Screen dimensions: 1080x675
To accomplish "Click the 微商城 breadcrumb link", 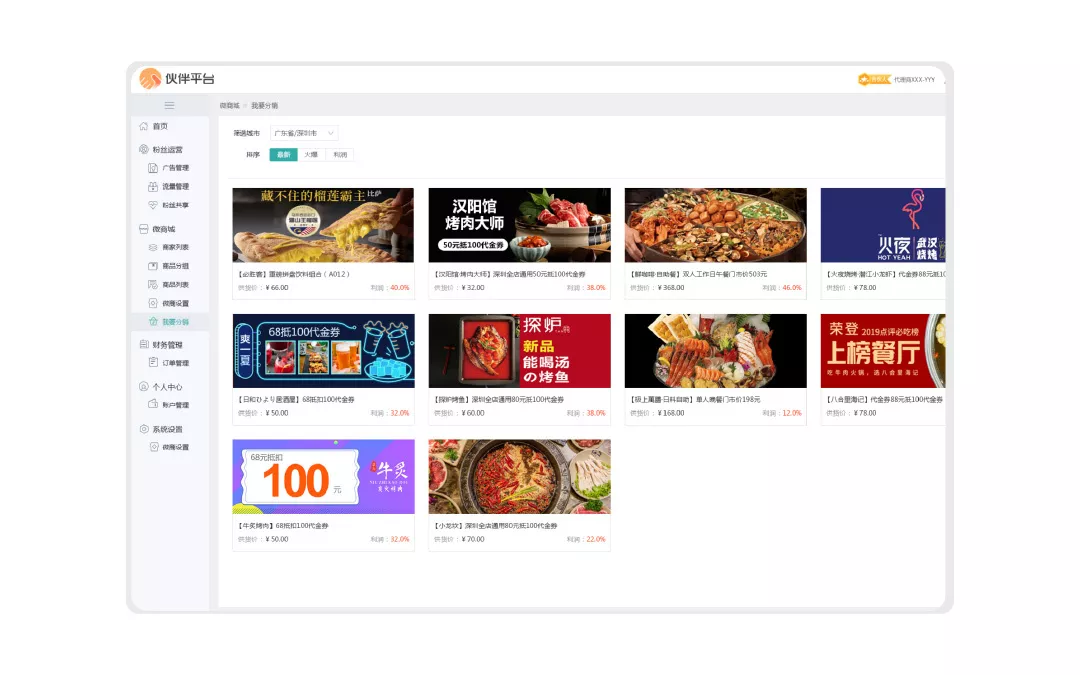I will click(230, 105).
